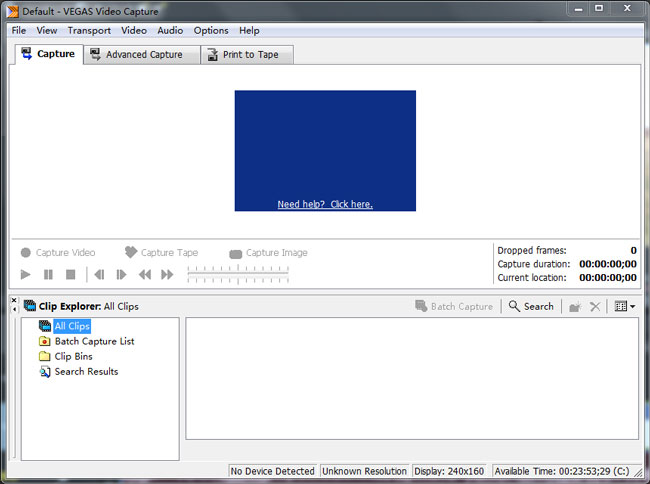
Task: Select Clip Bins in the tree
Action: click(73, 356)
